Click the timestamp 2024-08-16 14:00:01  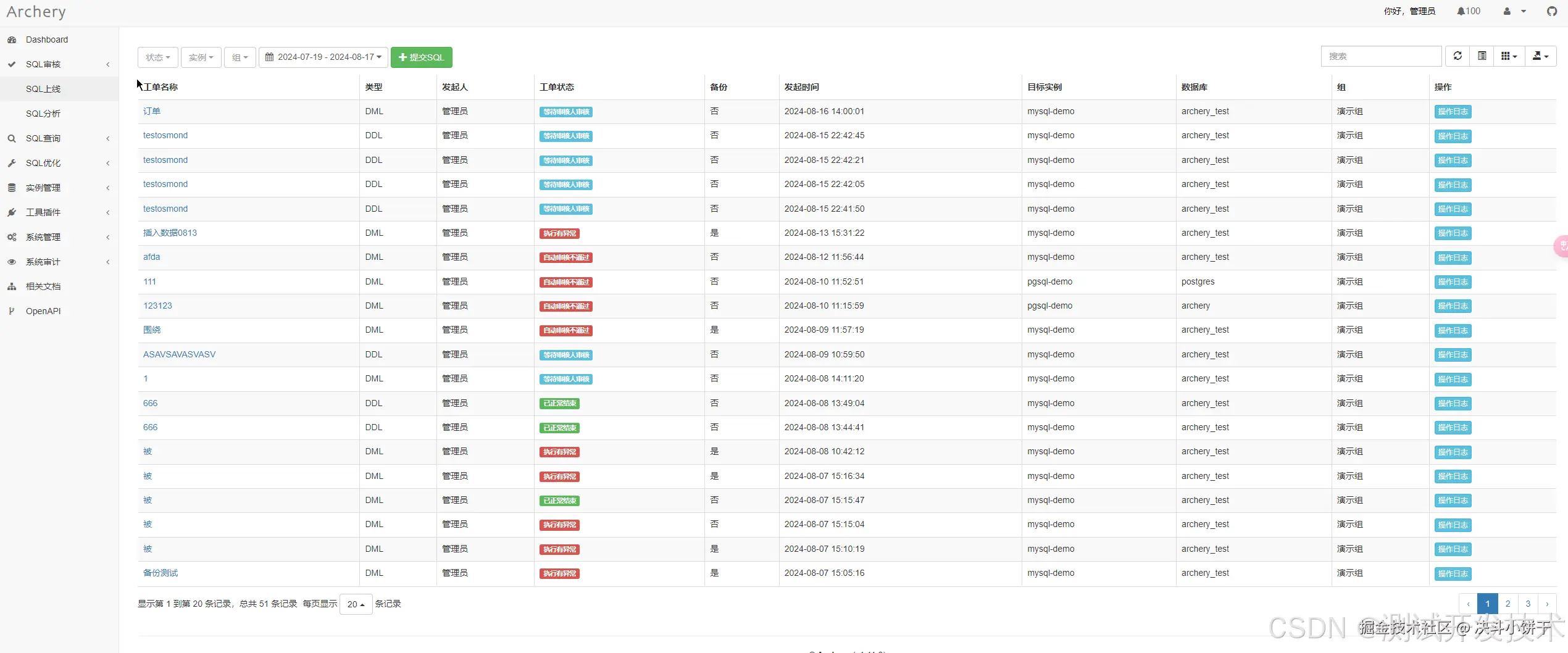pyautogui.click(x=824, y=111)
